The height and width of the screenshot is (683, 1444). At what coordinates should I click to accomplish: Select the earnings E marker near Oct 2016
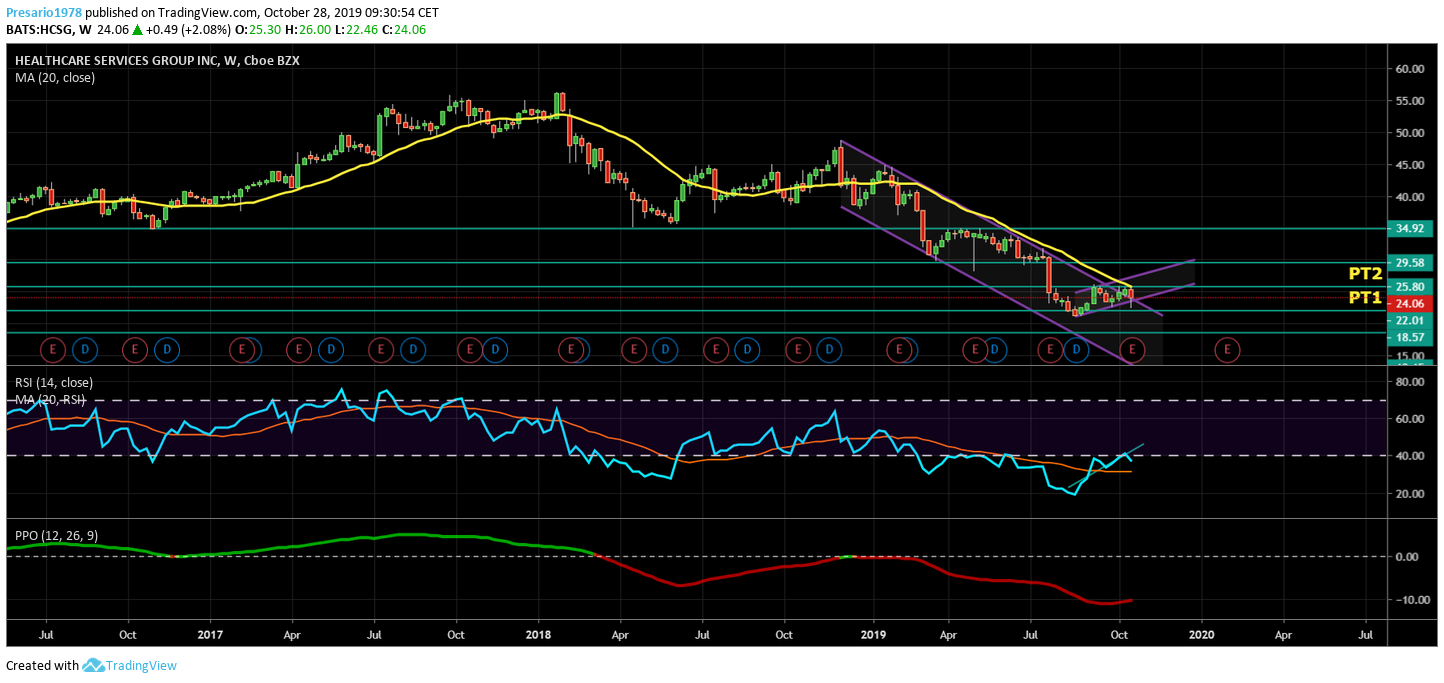point(135,349)
